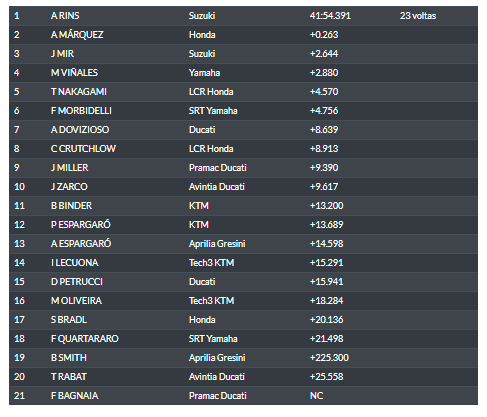
Task: Click the +13.689 gap for P ESPARGARÓ
Action: (326, 225)
